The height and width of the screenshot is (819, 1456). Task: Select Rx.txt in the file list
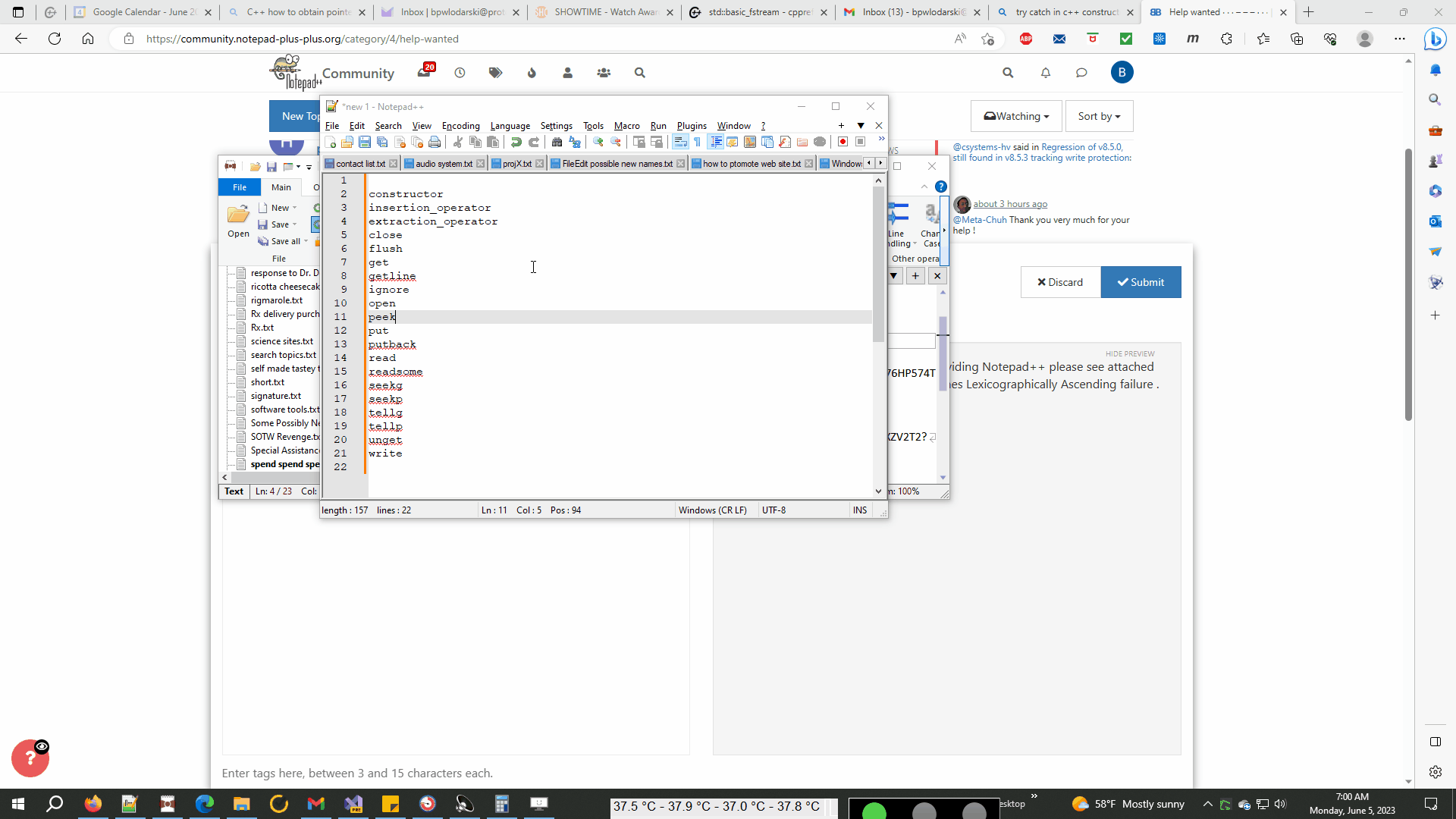coord(262,328)
